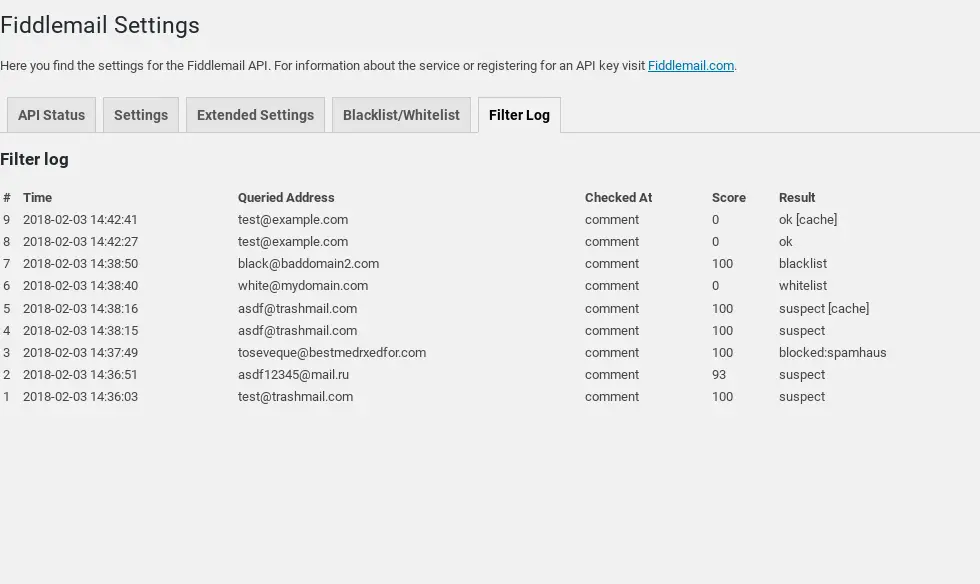Click the 'ok [cache]' result
Image resolution: width=980 pixels, height=584 pixels.
click(808, 219)
